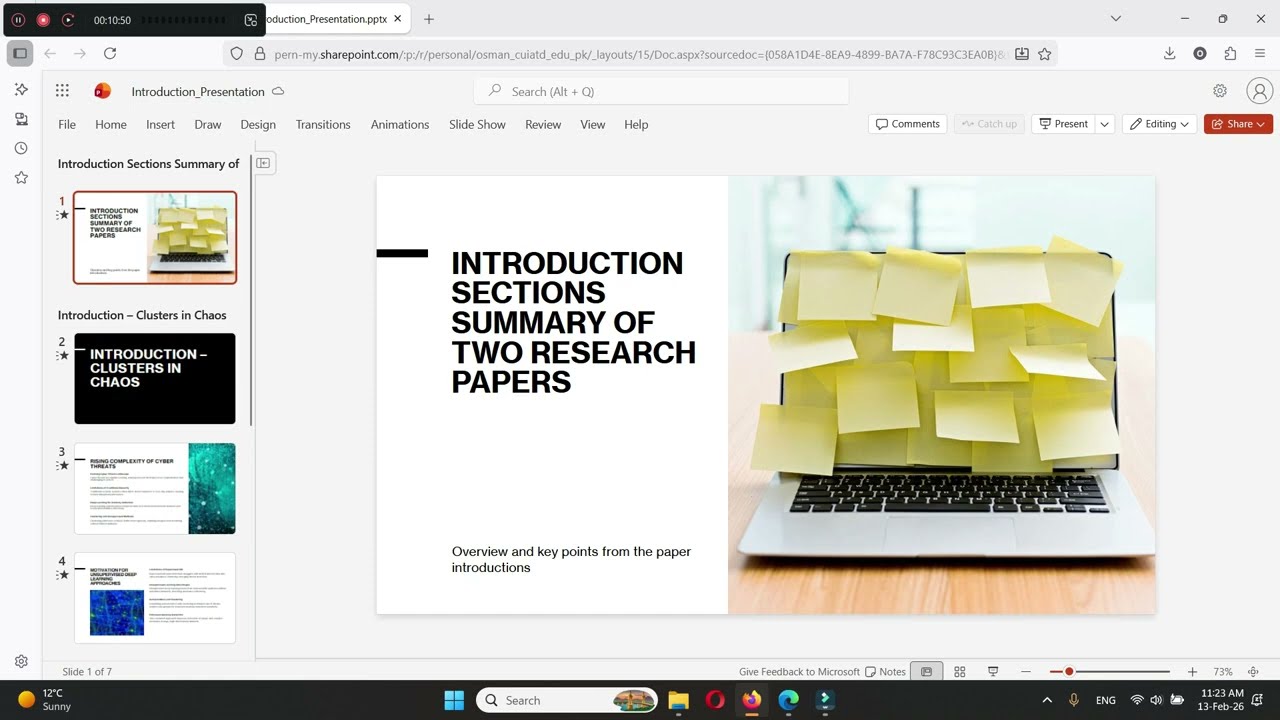This screenshot has width=1280, height=720.
Task: Open Firefox sidebar settings gear
Action: click(21, 661)
